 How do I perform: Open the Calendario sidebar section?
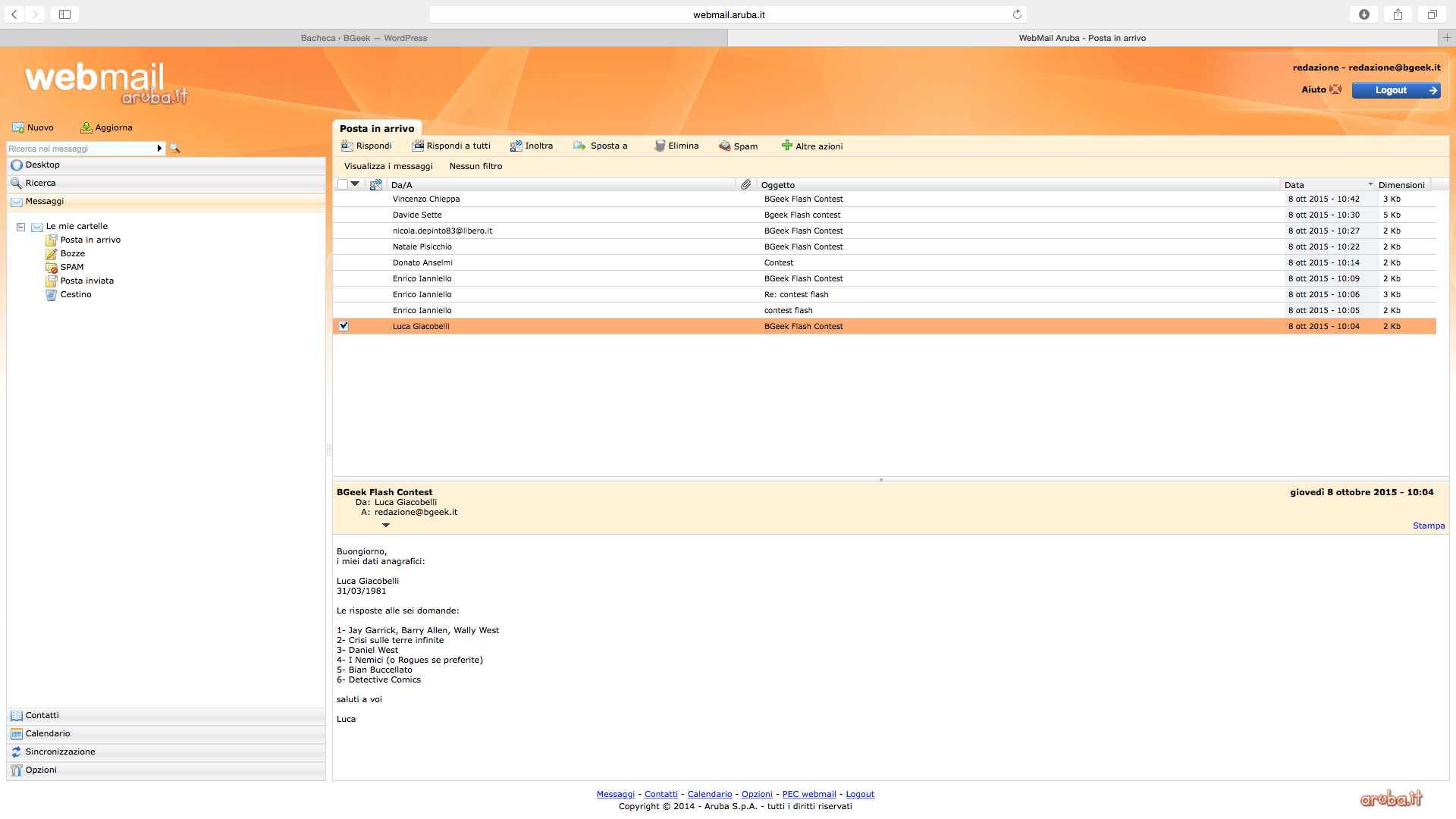click(48, 733)
